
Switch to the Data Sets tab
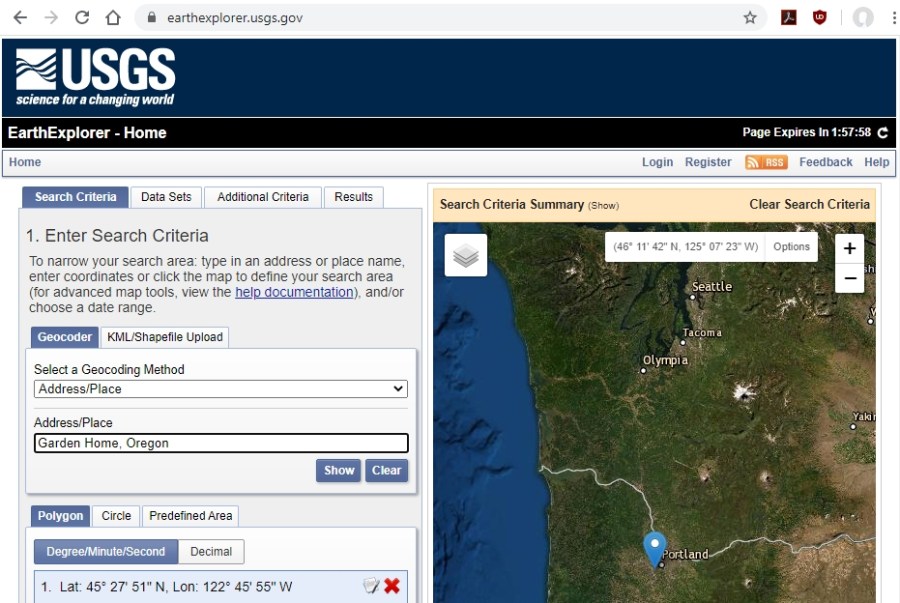pos(165,196)
